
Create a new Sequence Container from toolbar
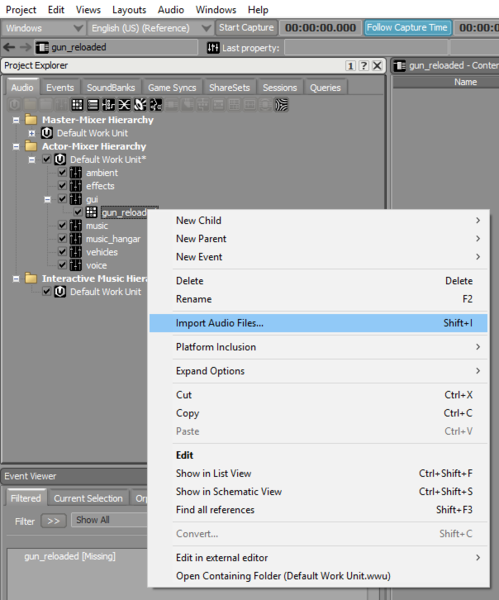pyautogui.click(x=93, y=104)
